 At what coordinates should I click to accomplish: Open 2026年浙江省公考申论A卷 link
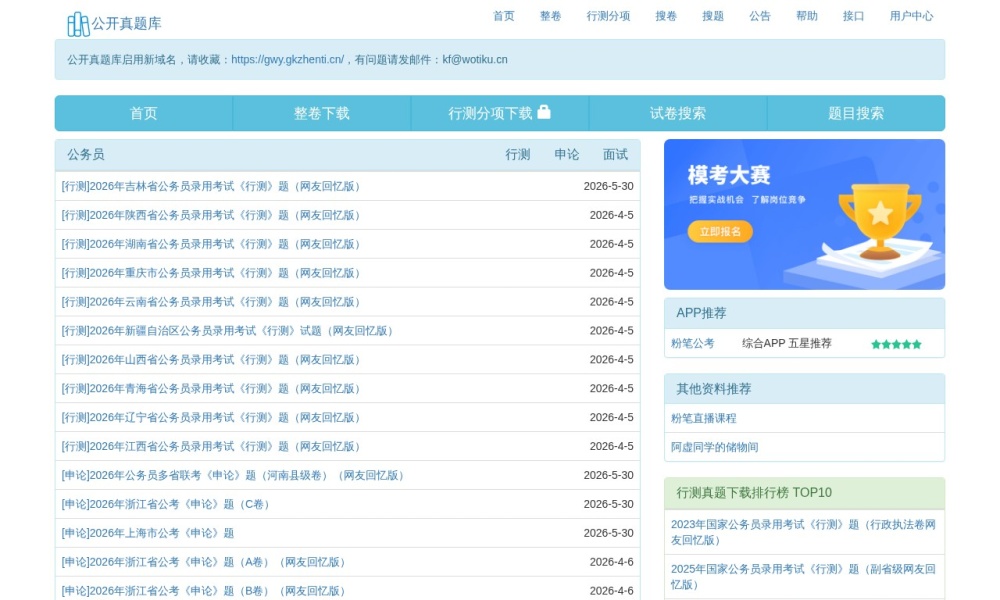203,562
